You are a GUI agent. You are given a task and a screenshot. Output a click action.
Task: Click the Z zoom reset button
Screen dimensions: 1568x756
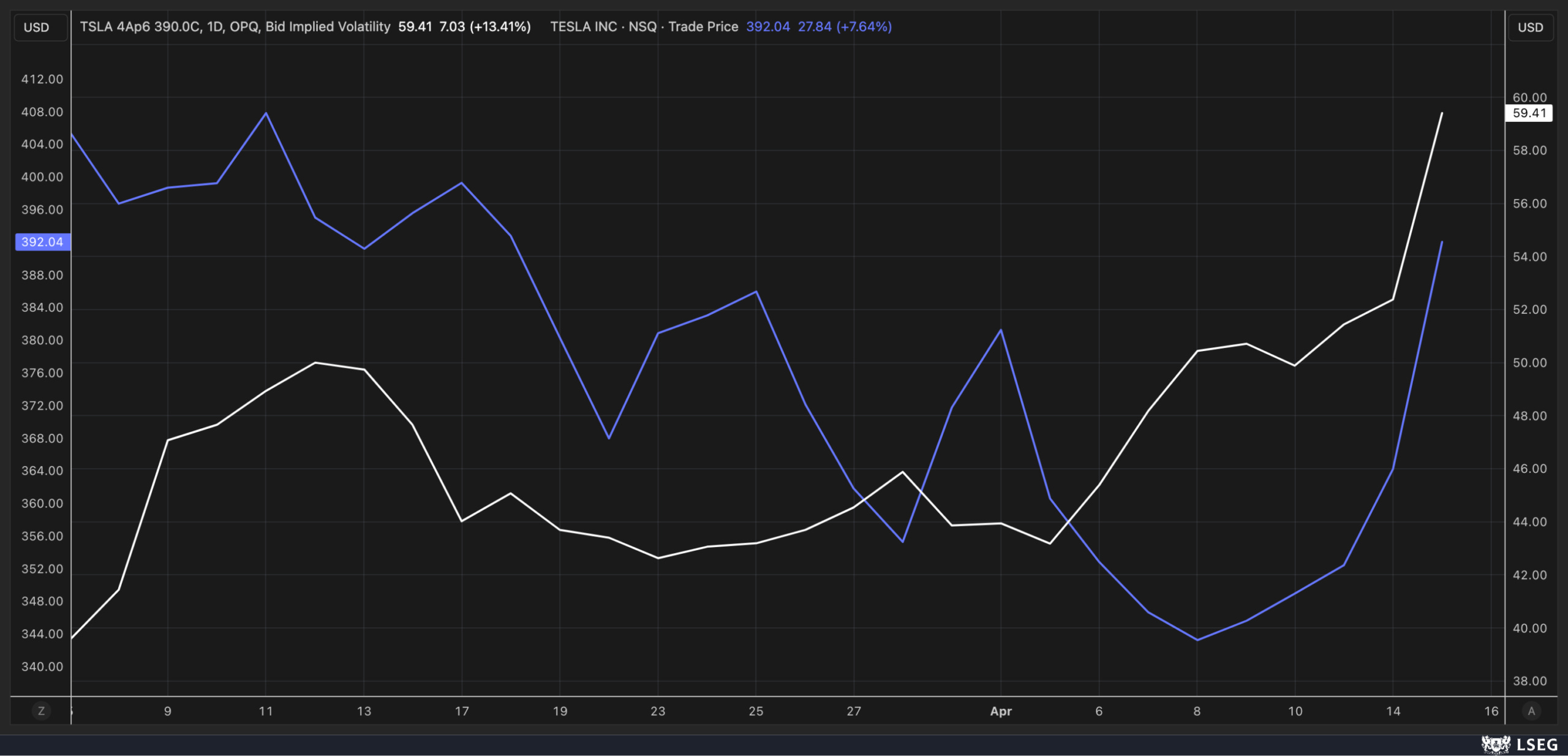click(x=41, y=711)
